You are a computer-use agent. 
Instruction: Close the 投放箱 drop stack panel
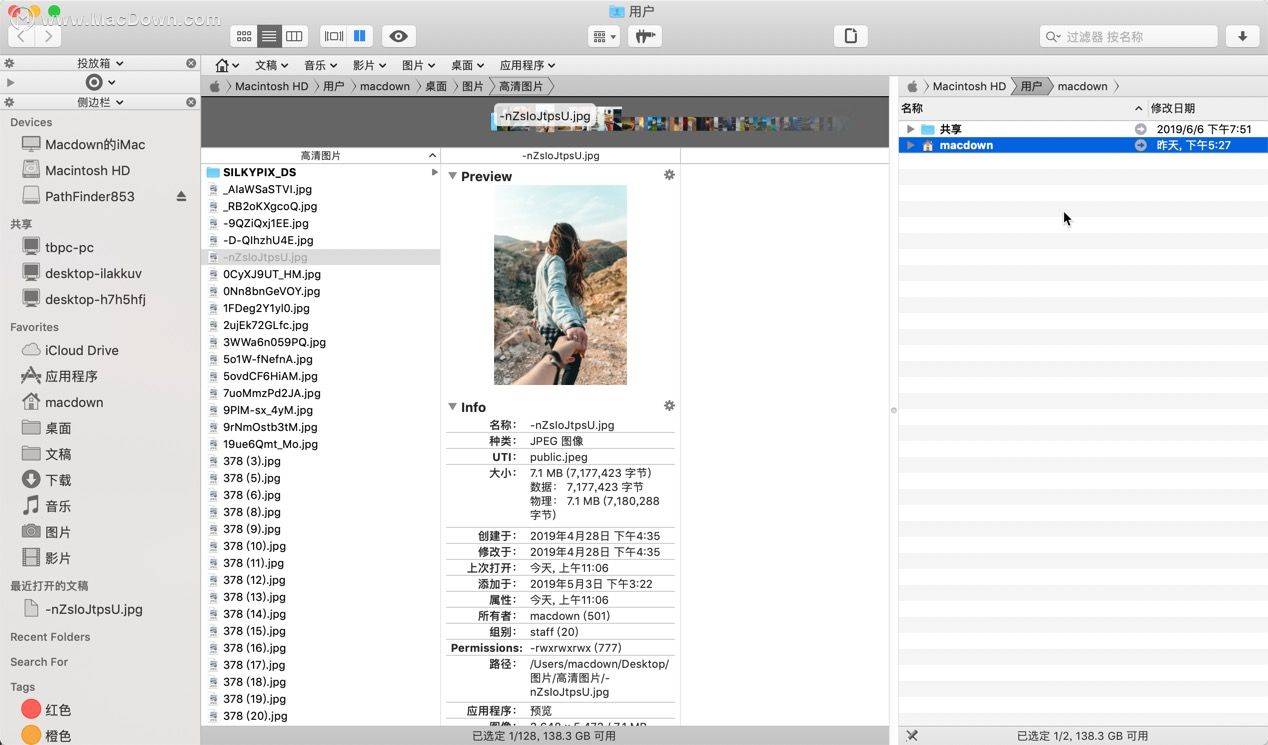point(191,63)
